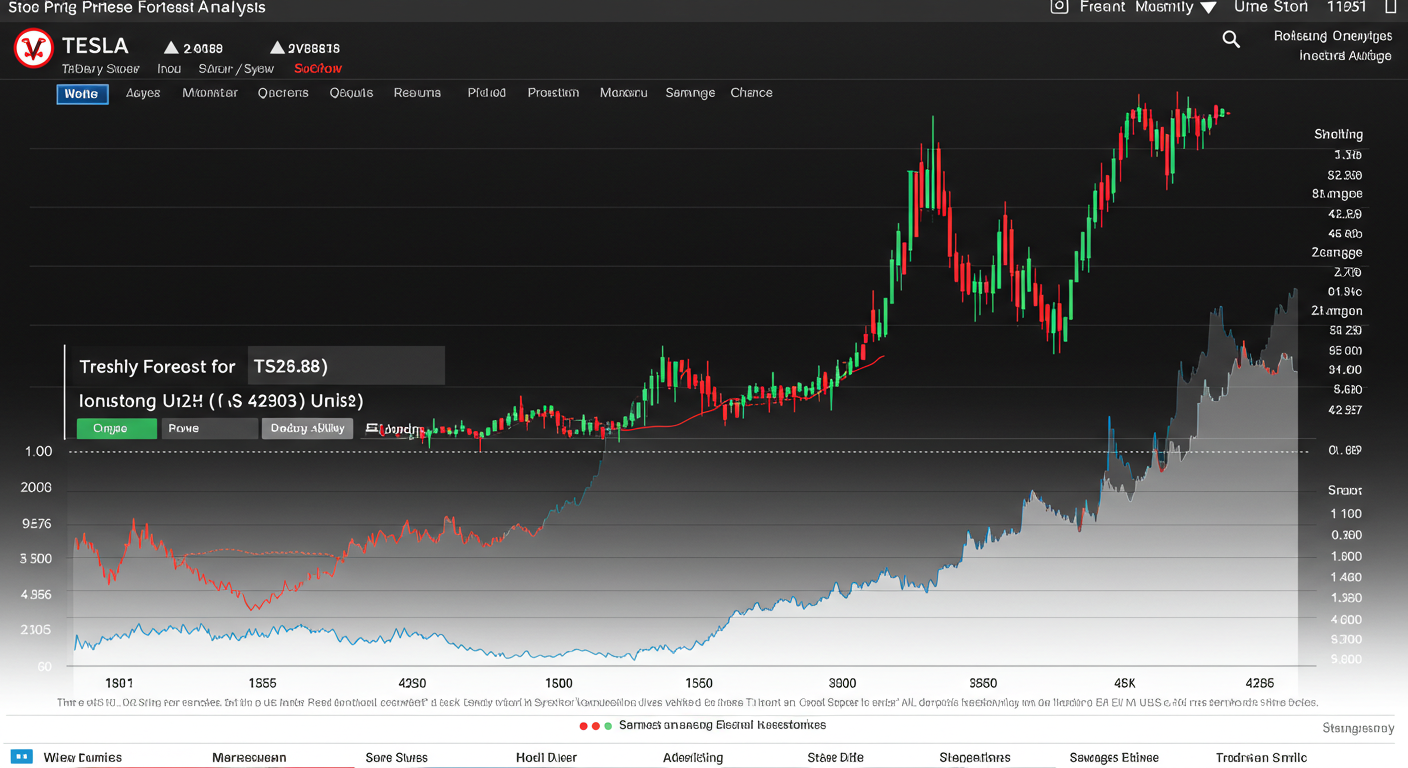Open the Stoe Dlfe bottom tab
Screen dimensions: 1408x768
[x=835, y=757]
